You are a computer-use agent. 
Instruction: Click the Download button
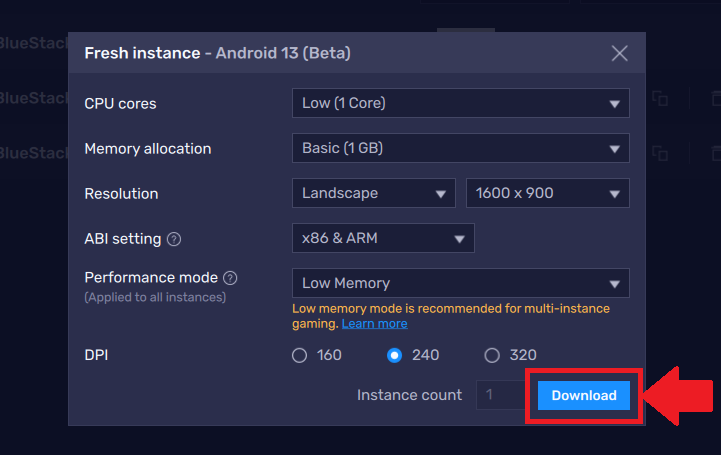click(x=584, y=395)
